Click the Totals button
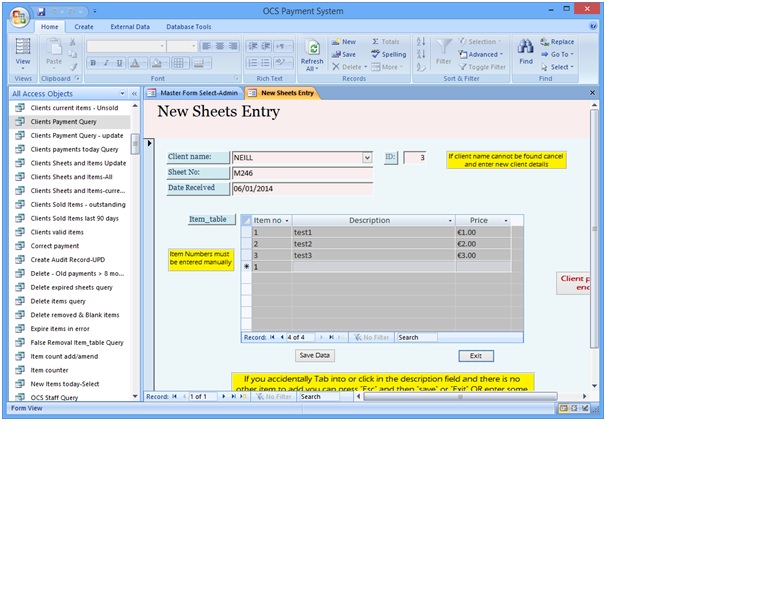The image size is (768, 614). (x=386, y=42)
